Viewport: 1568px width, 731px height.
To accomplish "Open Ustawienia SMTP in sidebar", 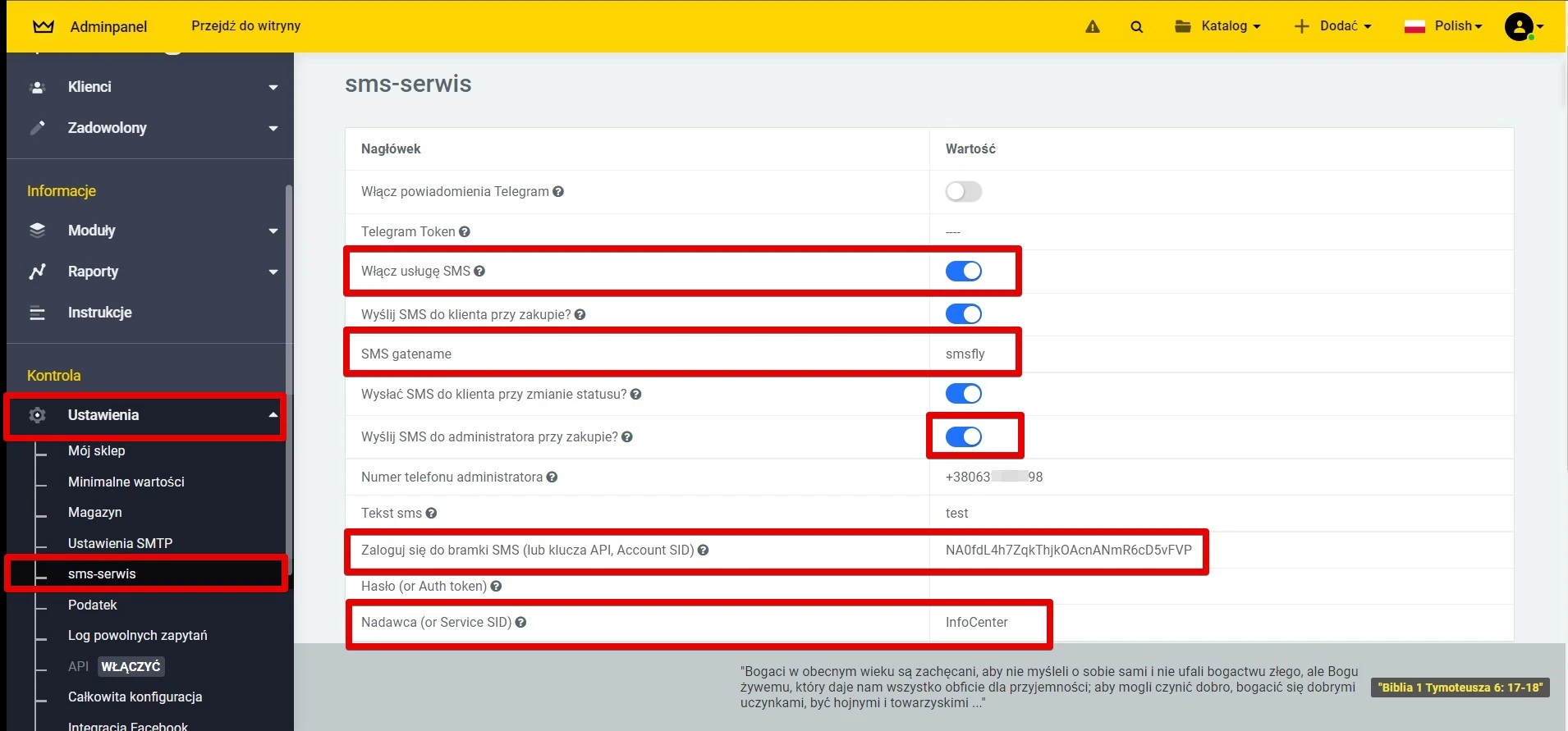I will tap(120, 543).
